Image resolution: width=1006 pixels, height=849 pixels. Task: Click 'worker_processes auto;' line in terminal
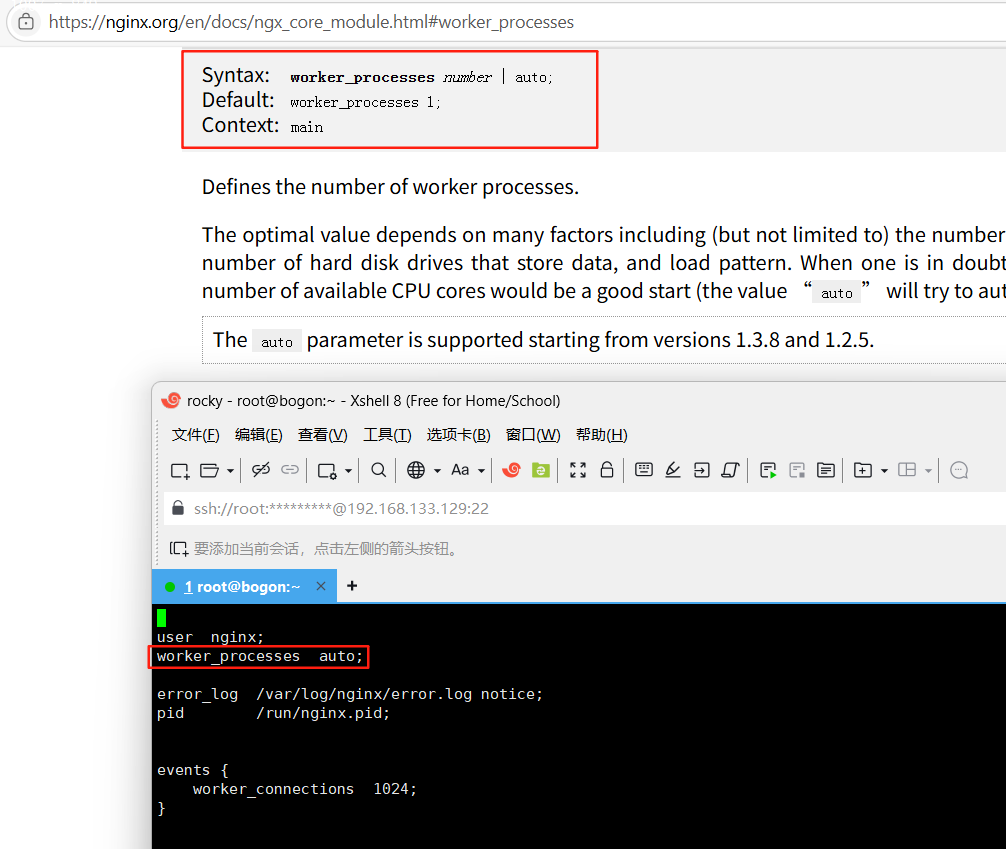coord(260,656)
